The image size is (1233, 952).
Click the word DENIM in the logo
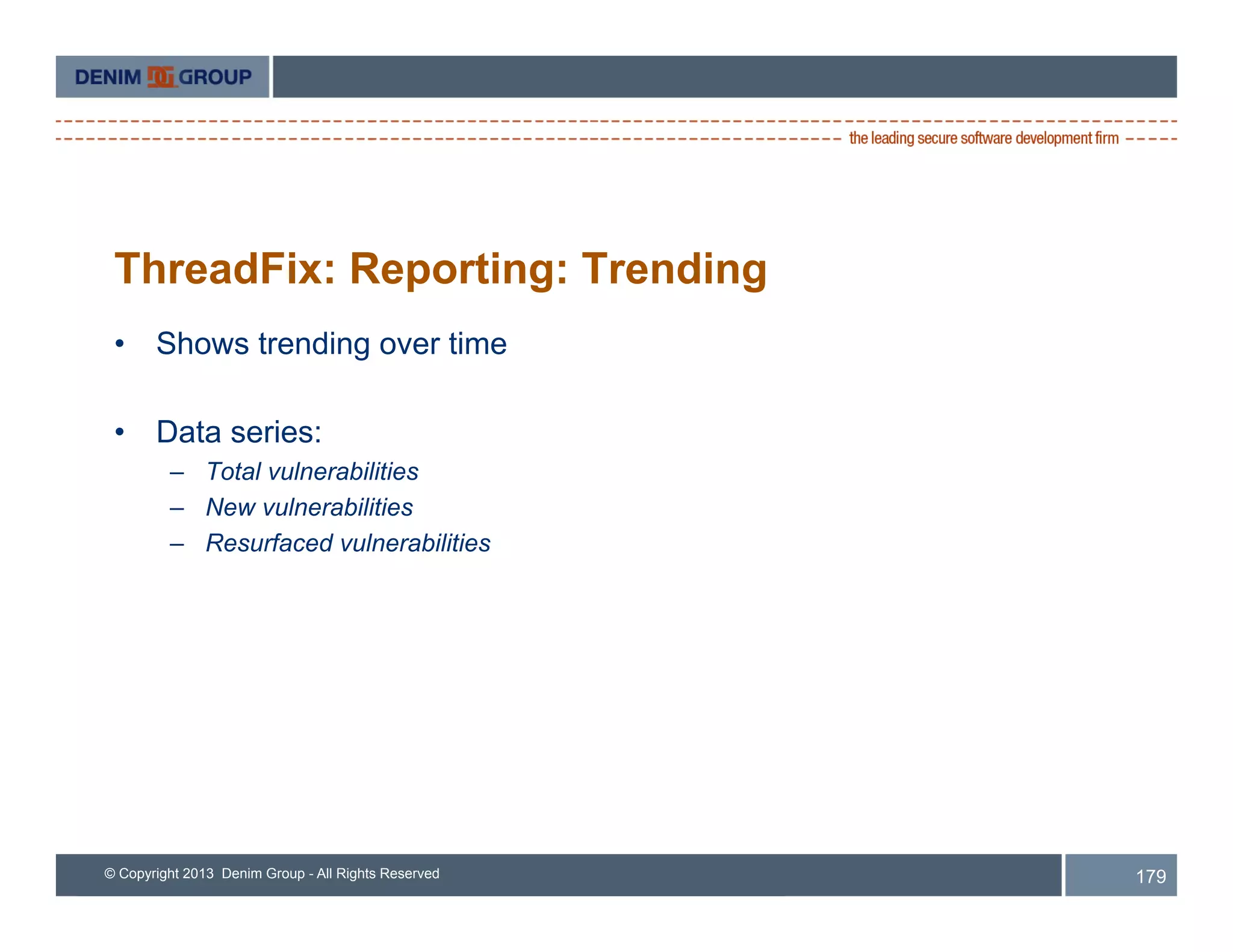coord(108,77)
